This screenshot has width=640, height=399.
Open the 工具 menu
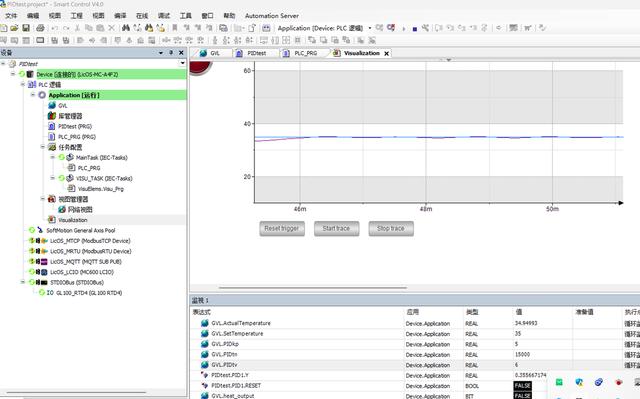pos(186,16)
